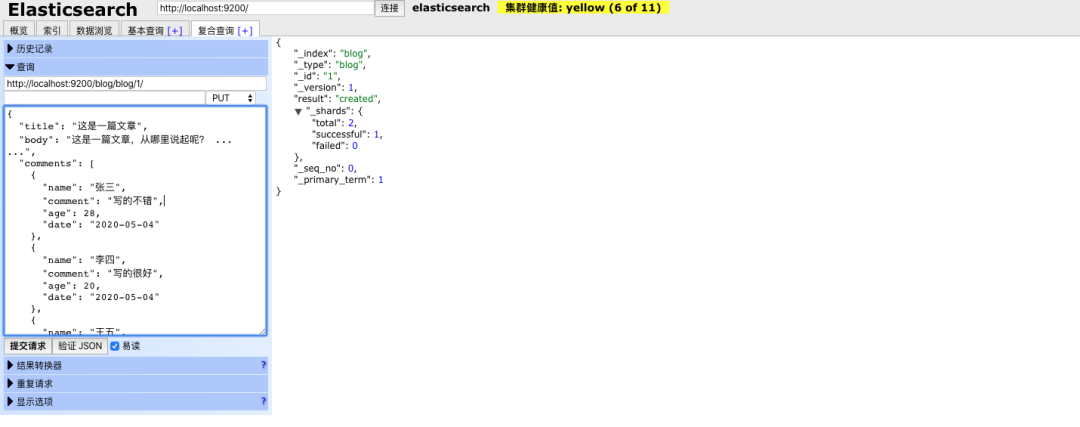The height and width of the screenshot is (427, 1080).
Task: Add new 复合查询 tab with [+]
Action: (x=245, y=31)
